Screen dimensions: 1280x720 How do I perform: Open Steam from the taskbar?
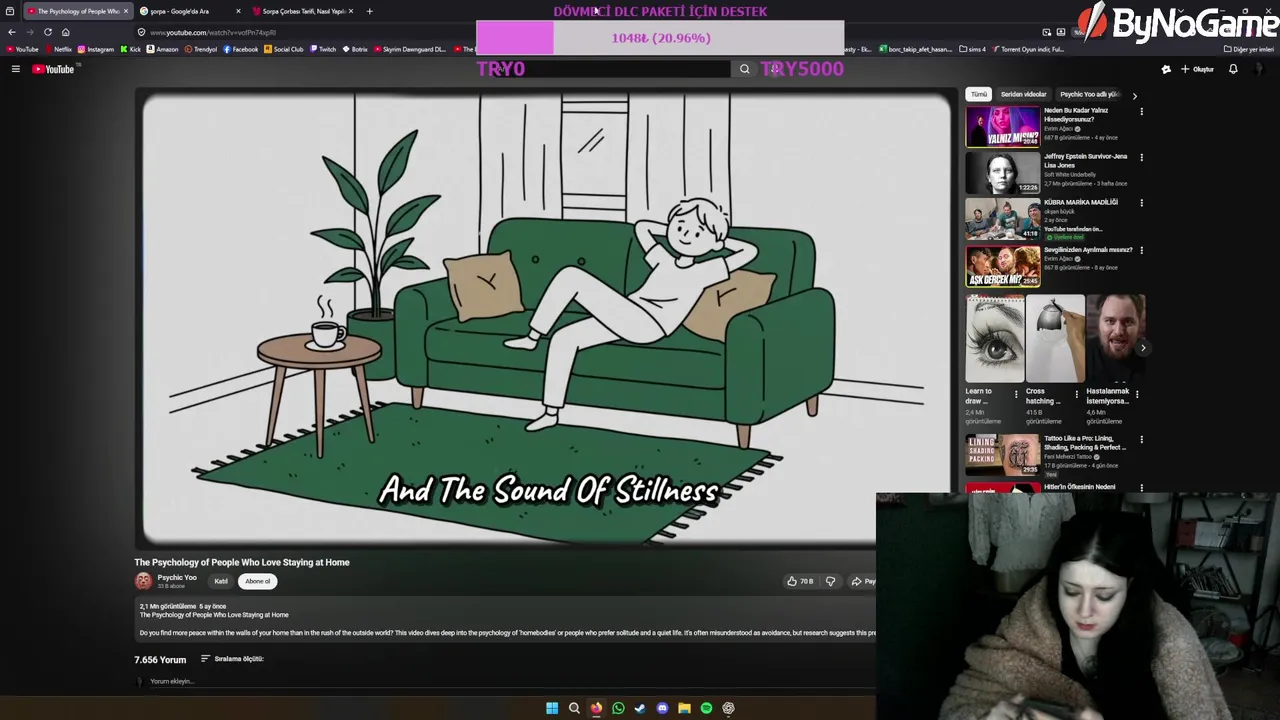click(640, 708)
